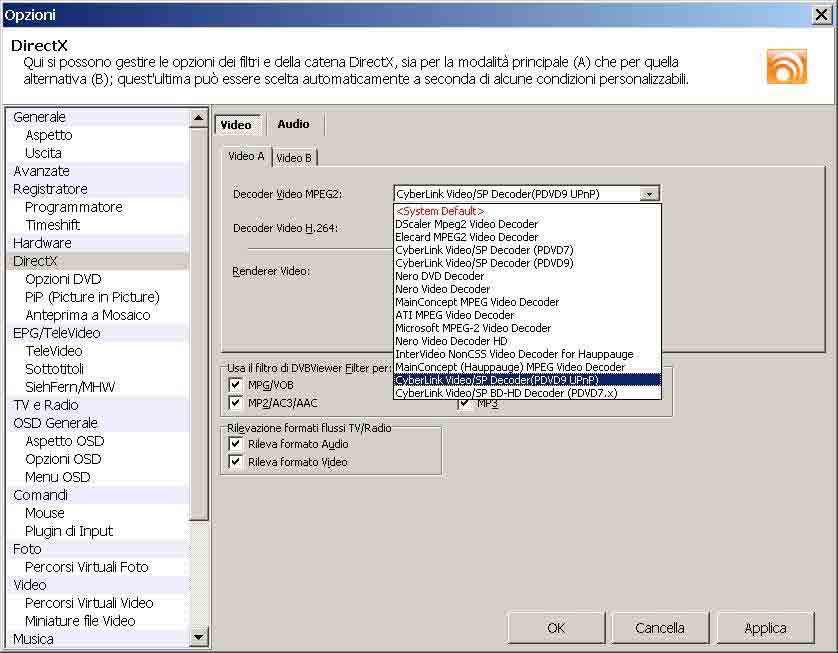Image resolution: width=838 pixels, height=653 pixels.
Task: Click the orange DVBViewer logo icon
Action: (x=786, y=66)
